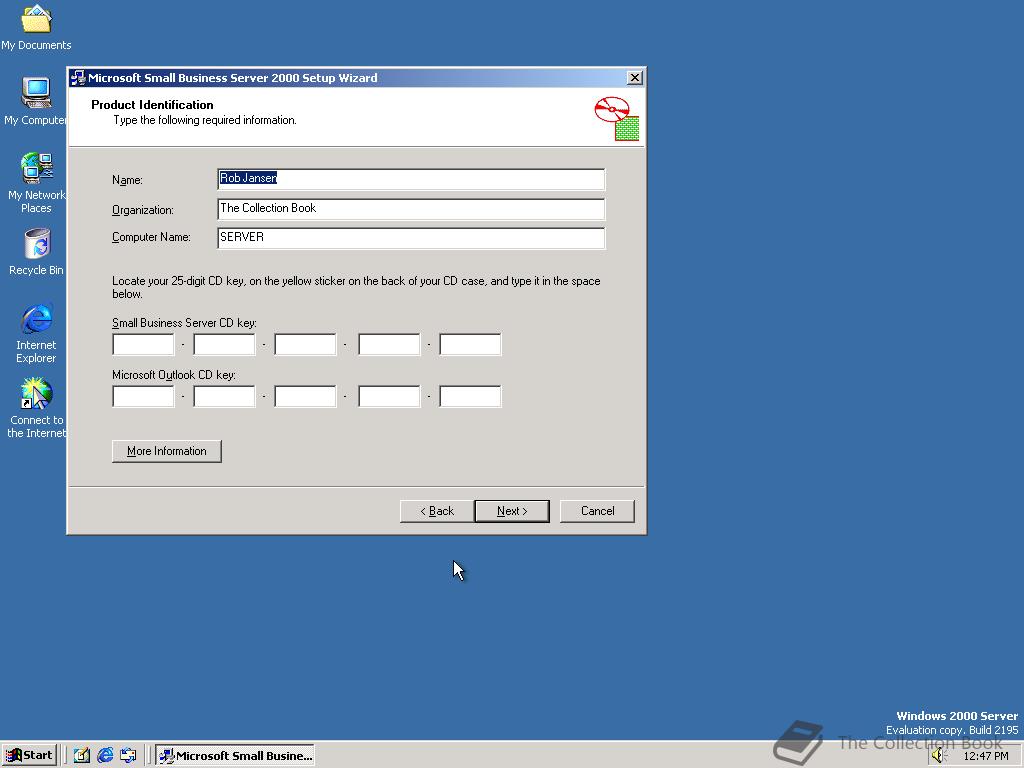Viewport: 1024px width, 768px height.
Task: Click the Name input field
Action: [411, 179]
